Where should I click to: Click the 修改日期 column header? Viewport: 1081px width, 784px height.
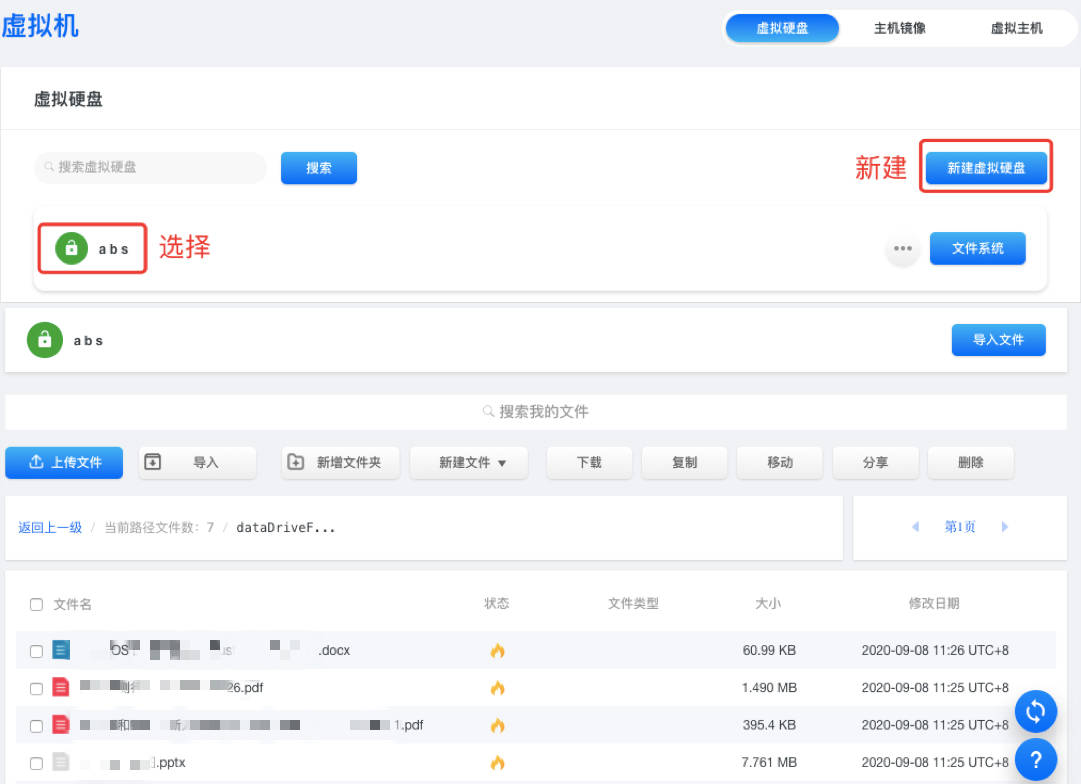(x=933, y=604)
